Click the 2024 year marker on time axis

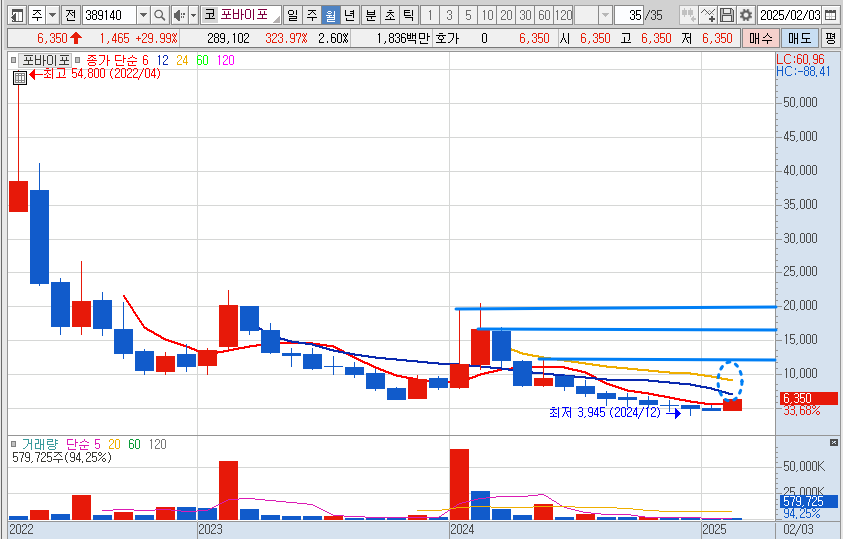462,529
